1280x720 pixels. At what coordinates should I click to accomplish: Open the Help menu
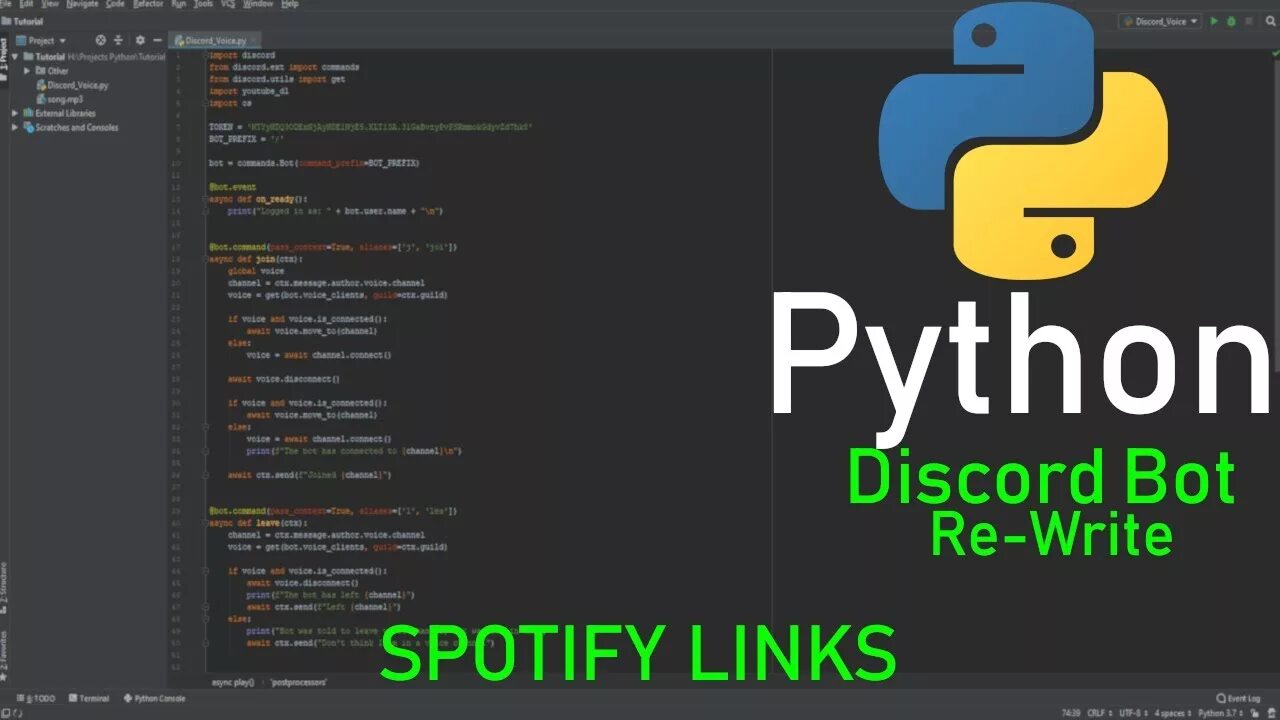290,4
